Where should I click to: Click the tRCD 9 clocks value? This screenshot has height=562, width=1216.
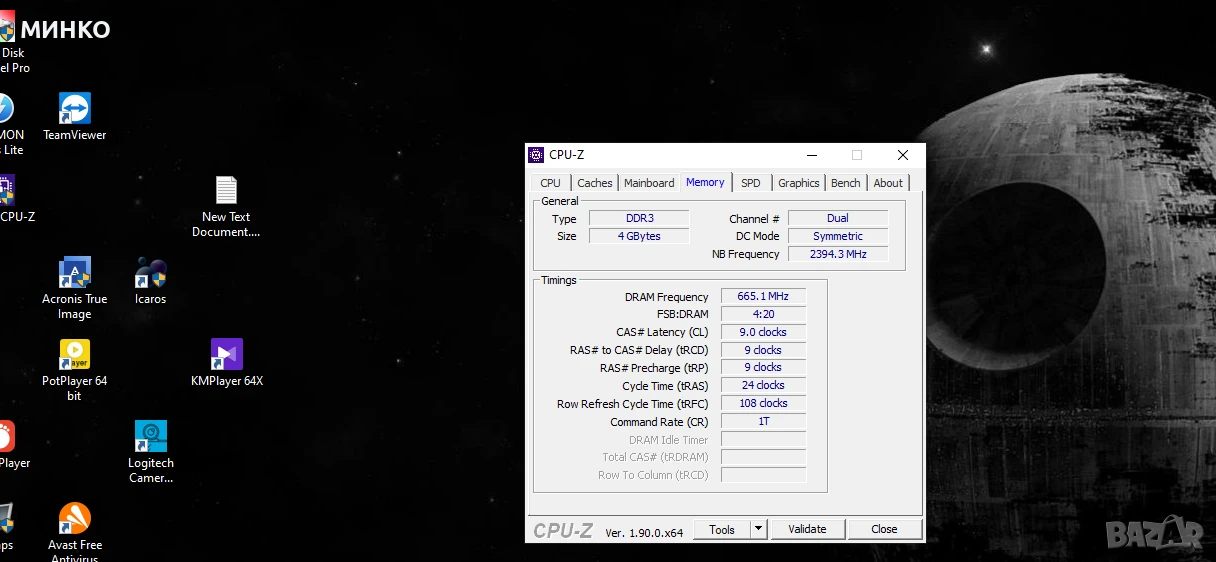763,350
